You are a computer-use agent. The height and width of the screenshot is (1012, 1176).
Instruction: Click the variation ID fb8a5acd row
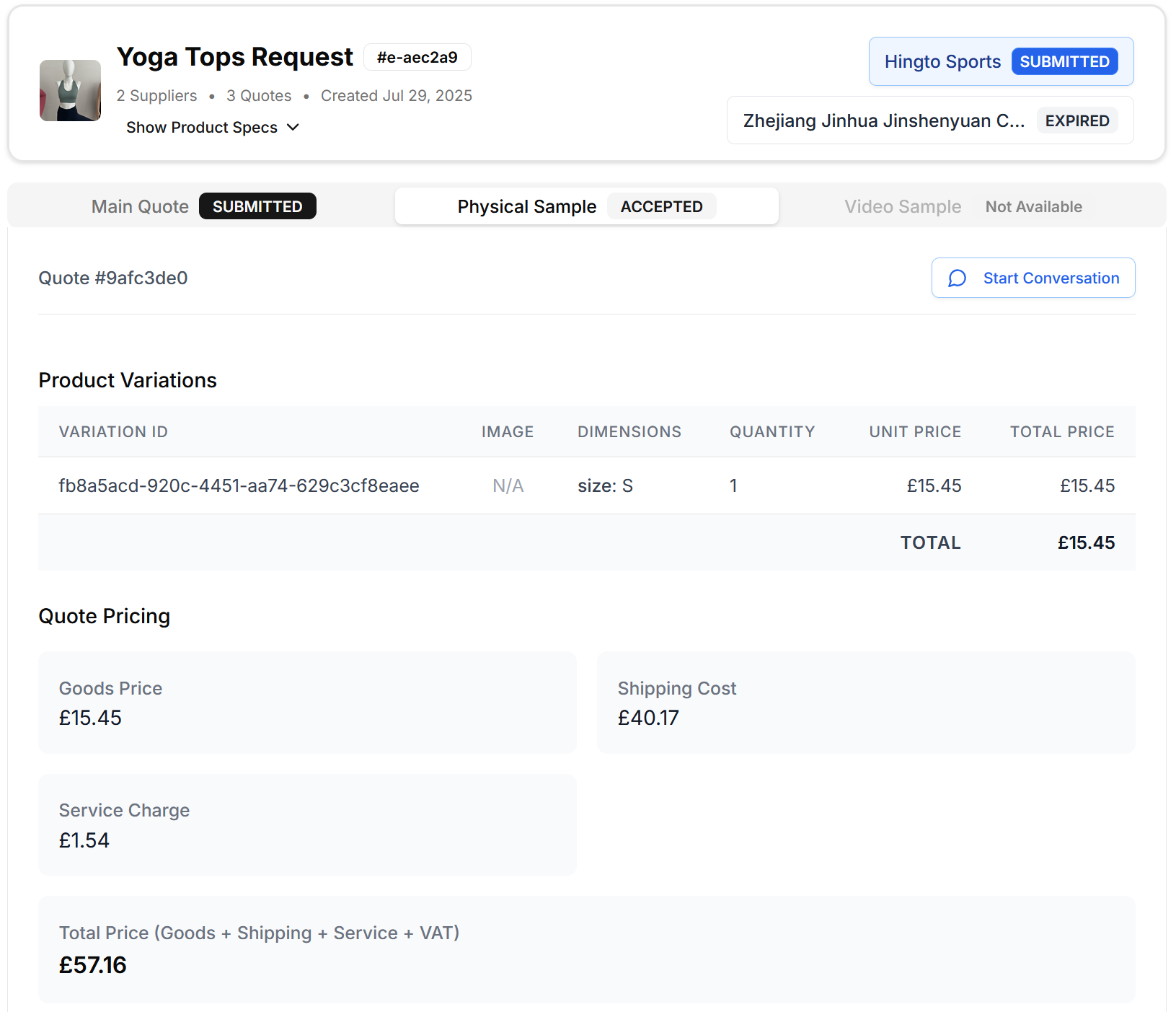pyautogui.click(x=239, y=485)
